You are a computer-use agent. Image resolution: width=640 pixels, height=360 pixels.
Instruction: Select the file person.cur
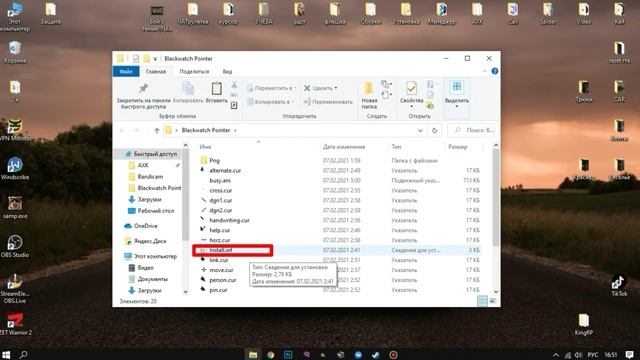click(222, 280)
